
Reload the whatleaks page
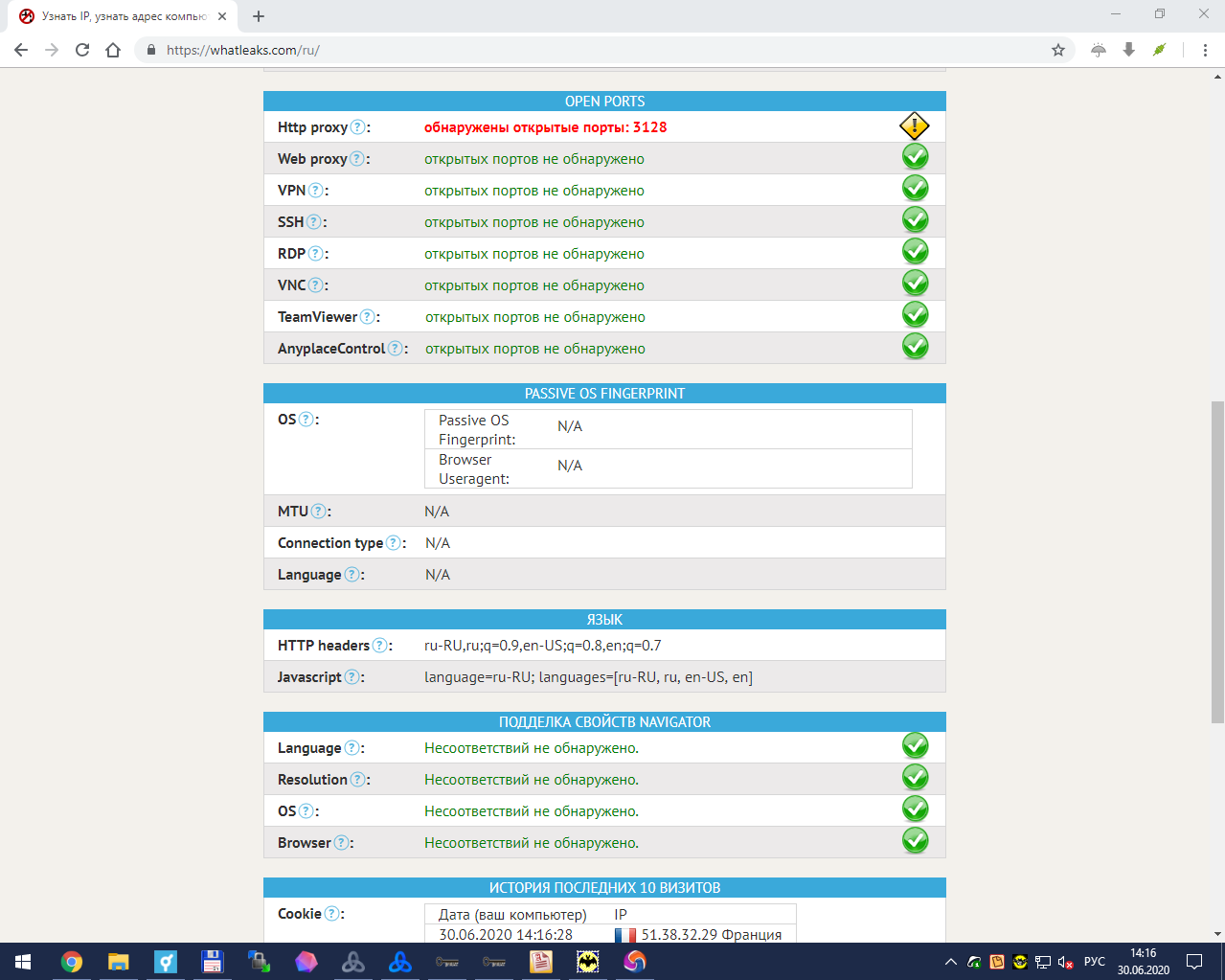pyautogui.click(x=82, y=50)
